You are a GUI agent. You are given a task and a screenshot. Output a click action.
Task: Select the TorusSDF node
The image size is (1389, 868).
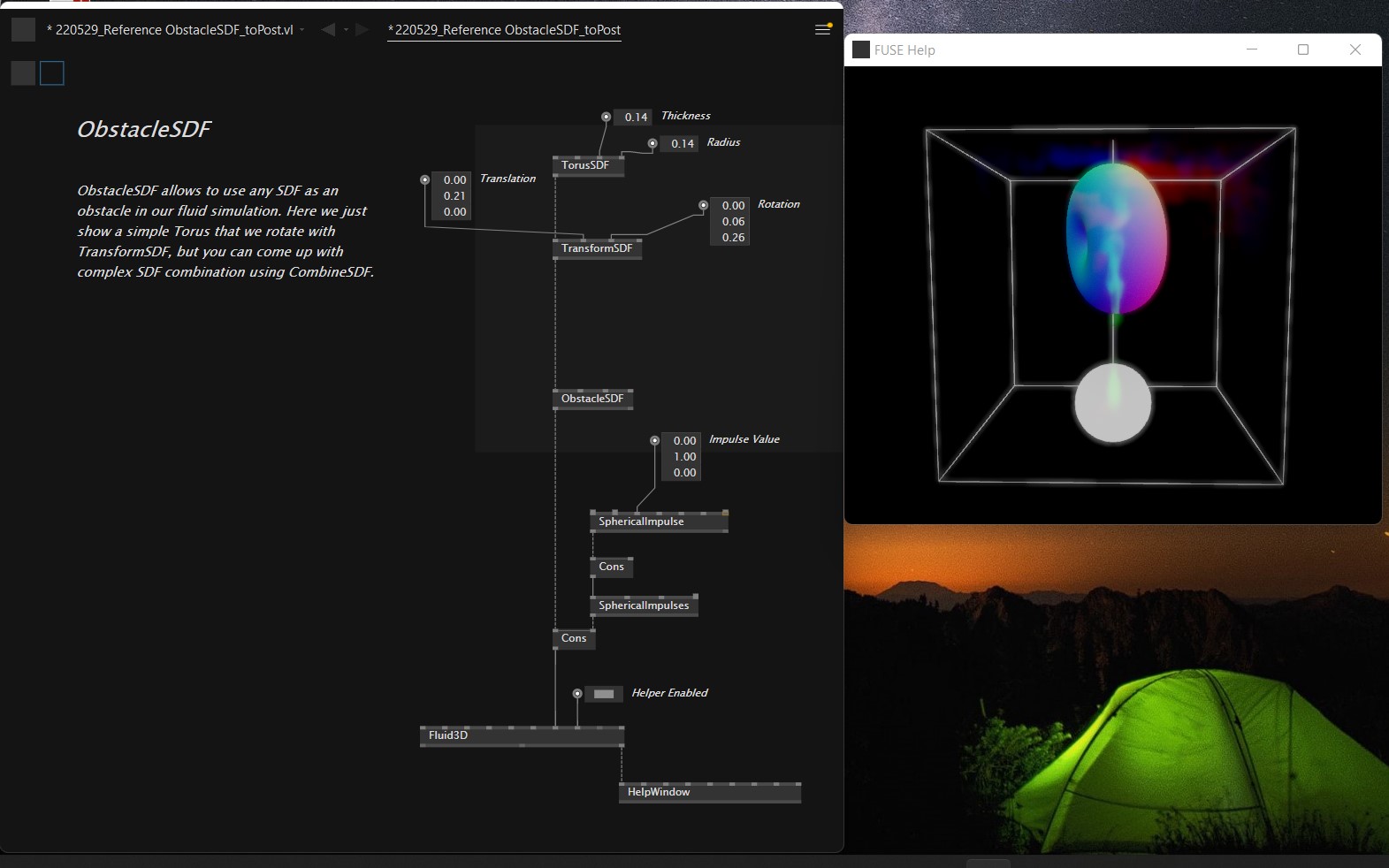click(588, 165)
